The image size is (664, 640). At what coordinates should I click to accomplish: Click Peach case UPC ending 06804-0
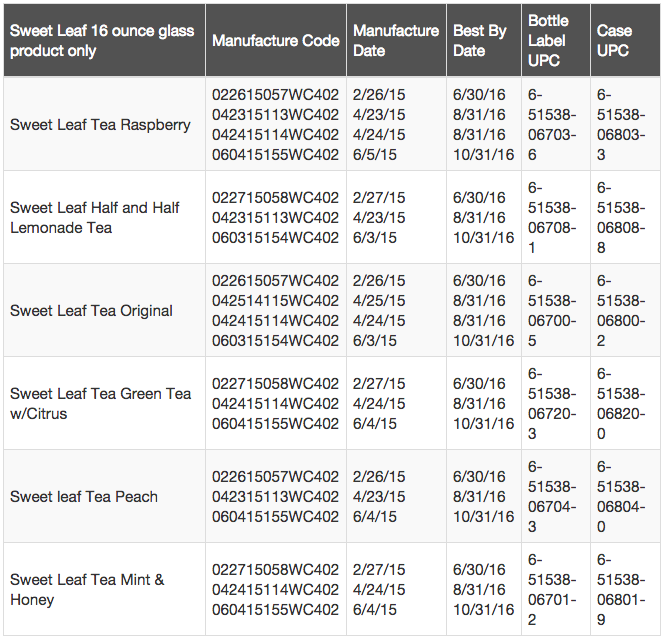tap(621, 496)
